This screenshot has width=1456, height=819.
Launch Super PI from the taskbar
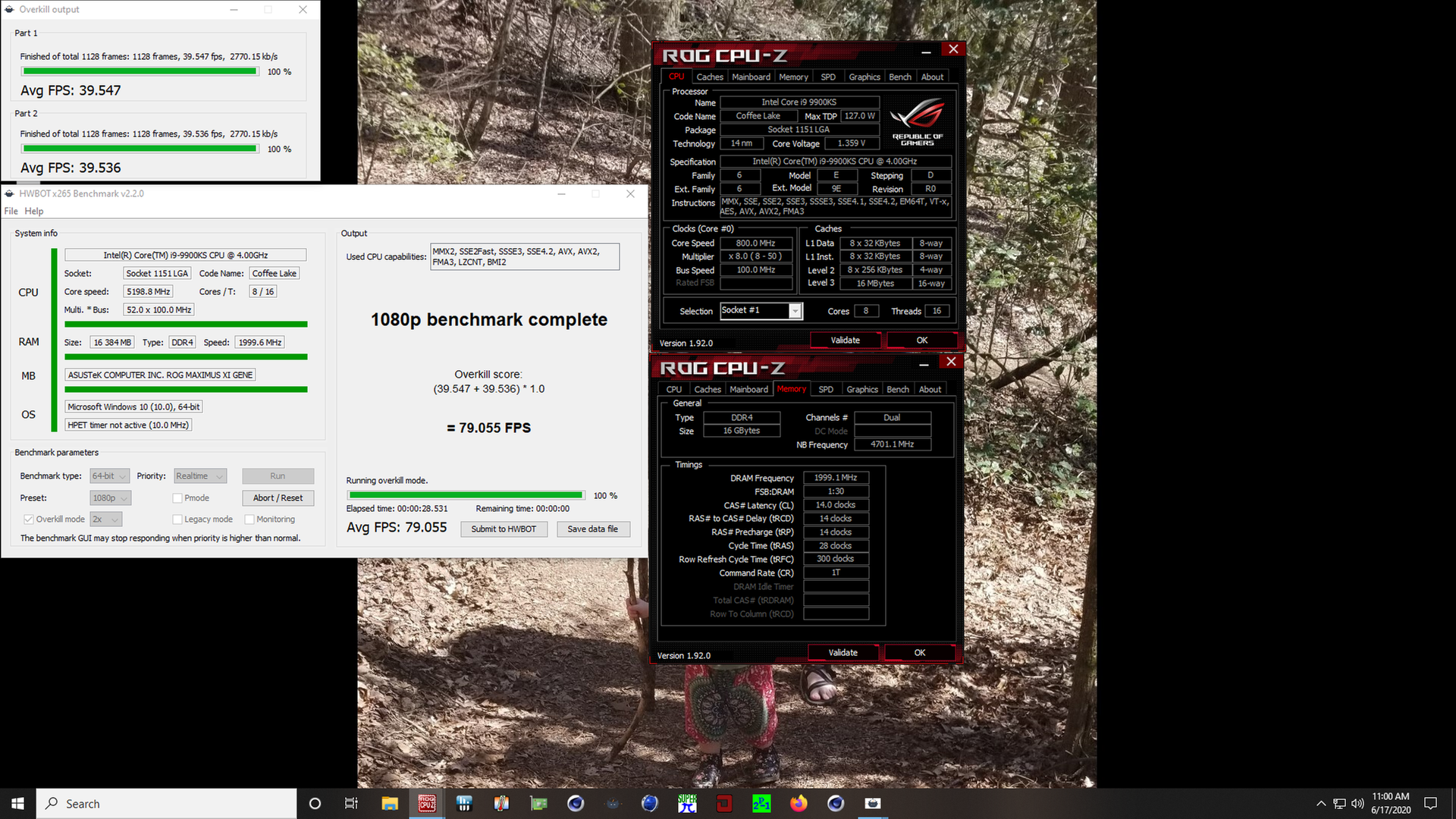(687, 803)
